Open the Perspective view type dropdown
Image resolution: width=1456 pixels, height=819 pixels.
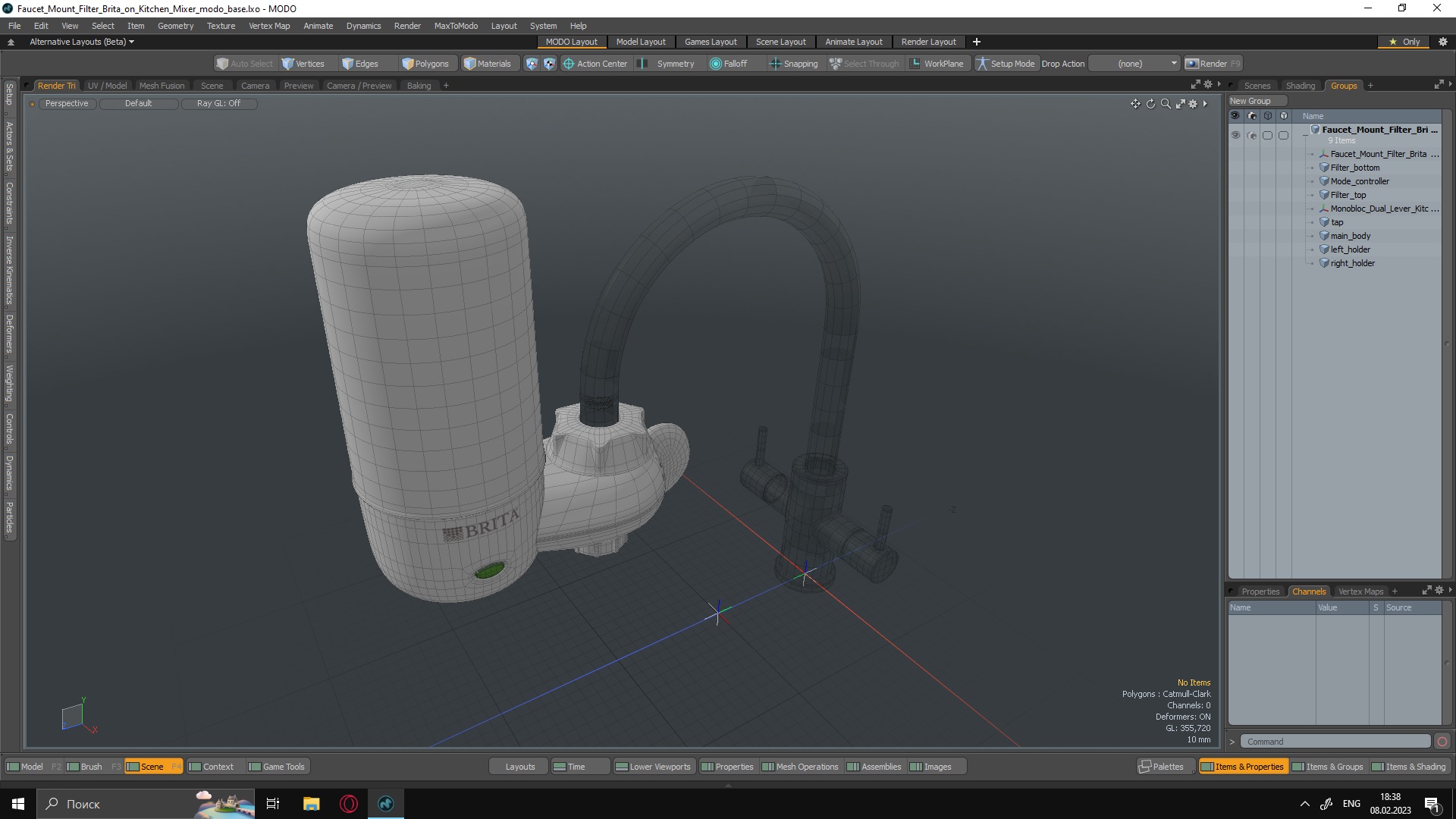coord(67,104)
